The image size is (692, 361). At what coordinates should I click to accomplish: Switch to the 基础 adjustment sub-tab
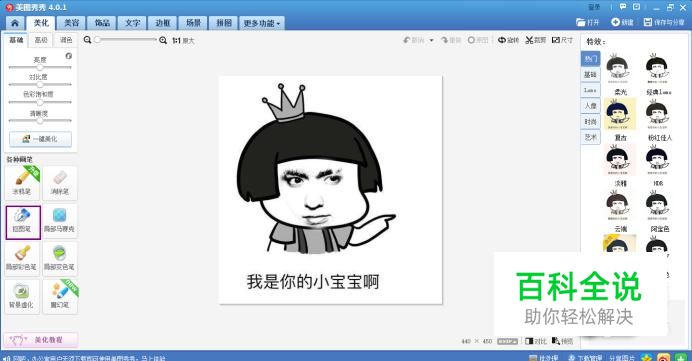click(x=16, y=40)
